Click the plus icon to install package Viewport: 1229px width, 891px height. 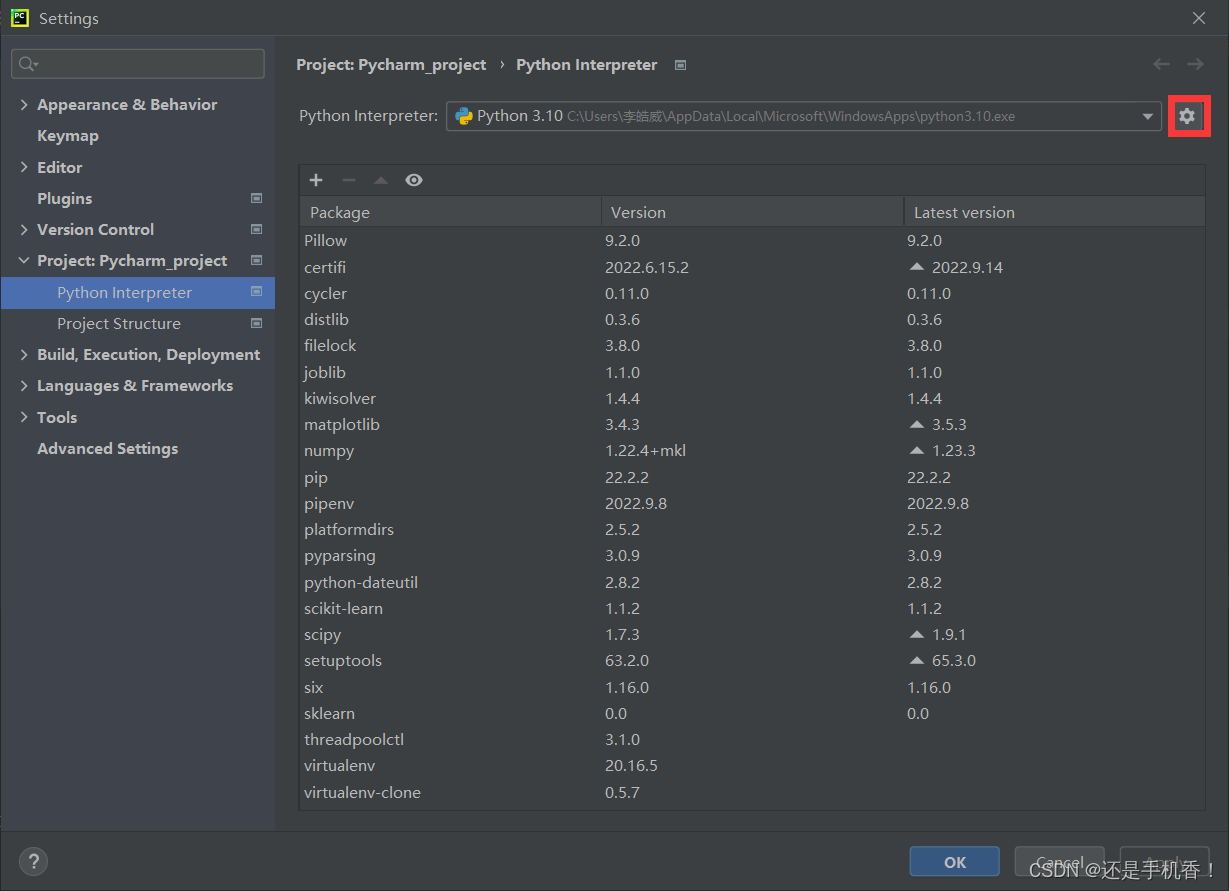(x=316, y=180)
